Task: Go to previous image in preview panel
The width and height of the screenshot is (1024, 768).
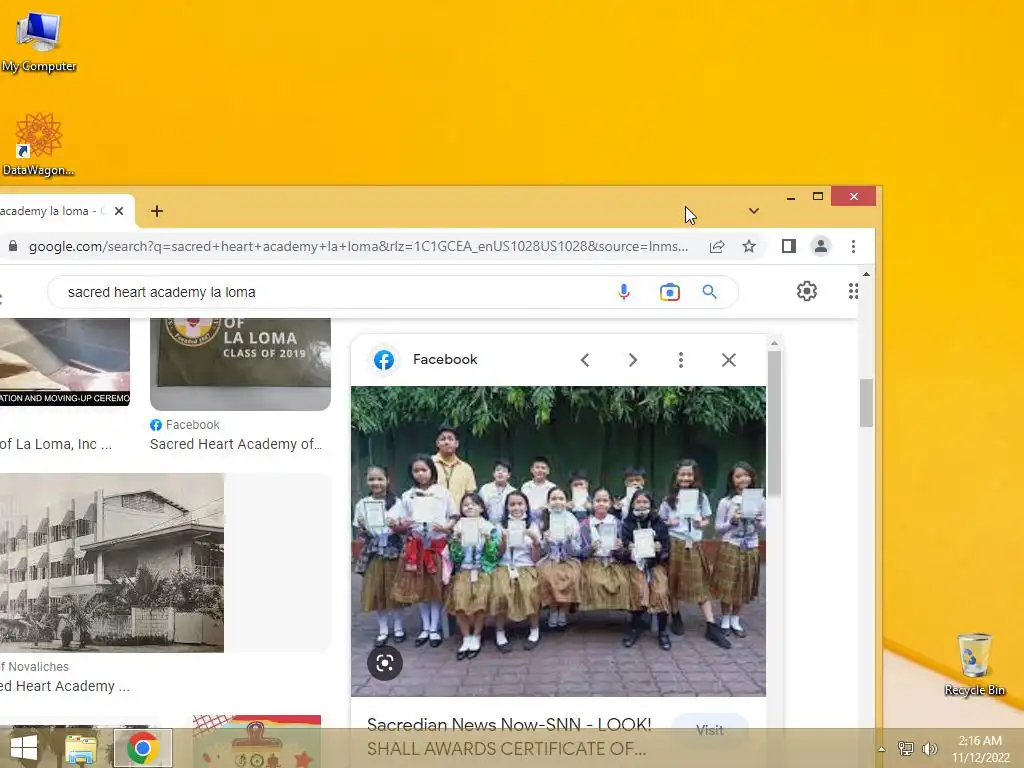Action: tap(585, 360)
